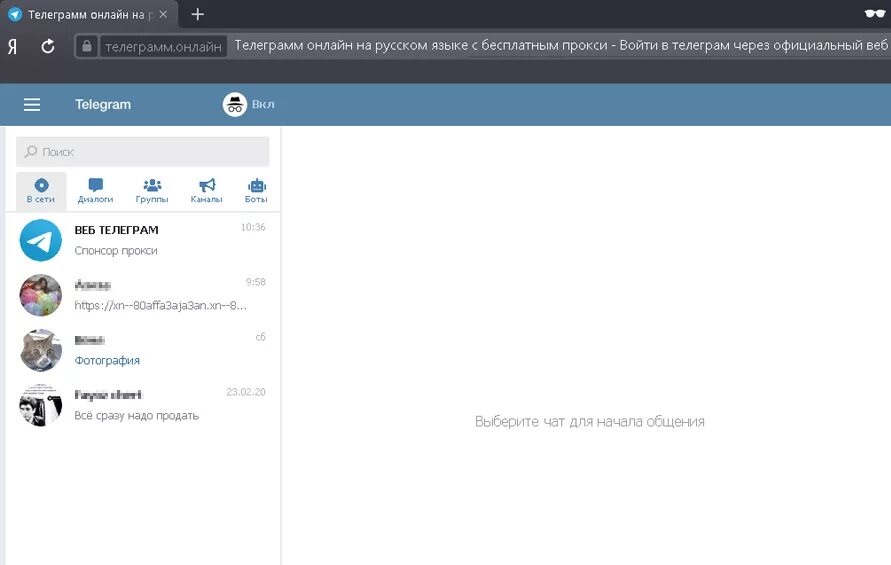Switch to the Диалоги tab
891x565 pixels.
pos(95,191)
